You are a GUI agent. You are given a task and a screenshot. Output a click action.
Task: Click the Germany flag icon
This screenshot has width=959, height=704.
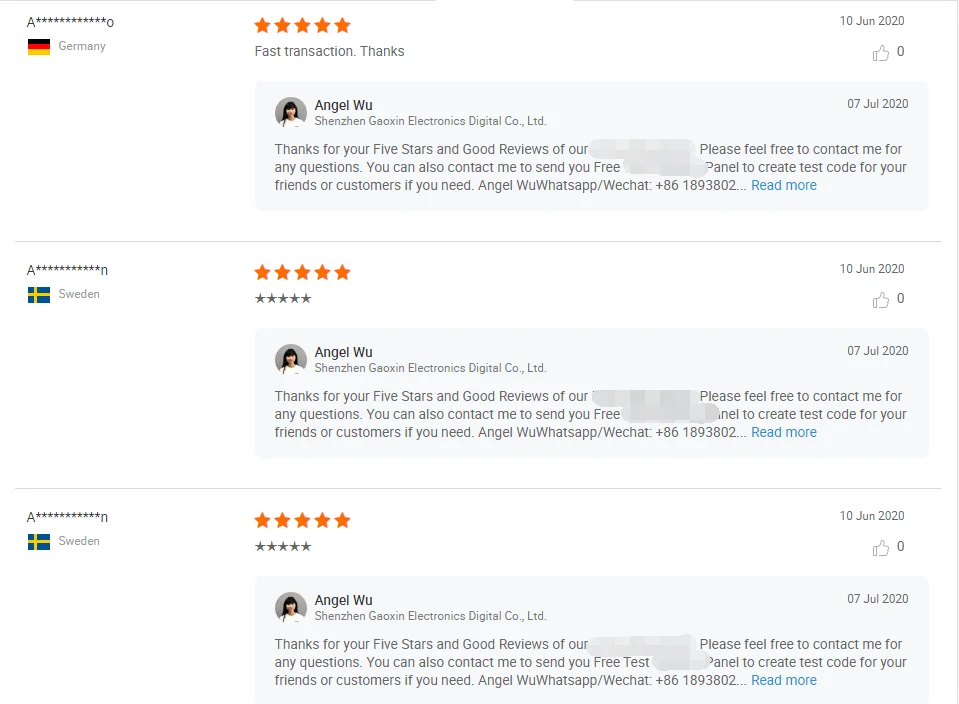[x=39, y=47]
